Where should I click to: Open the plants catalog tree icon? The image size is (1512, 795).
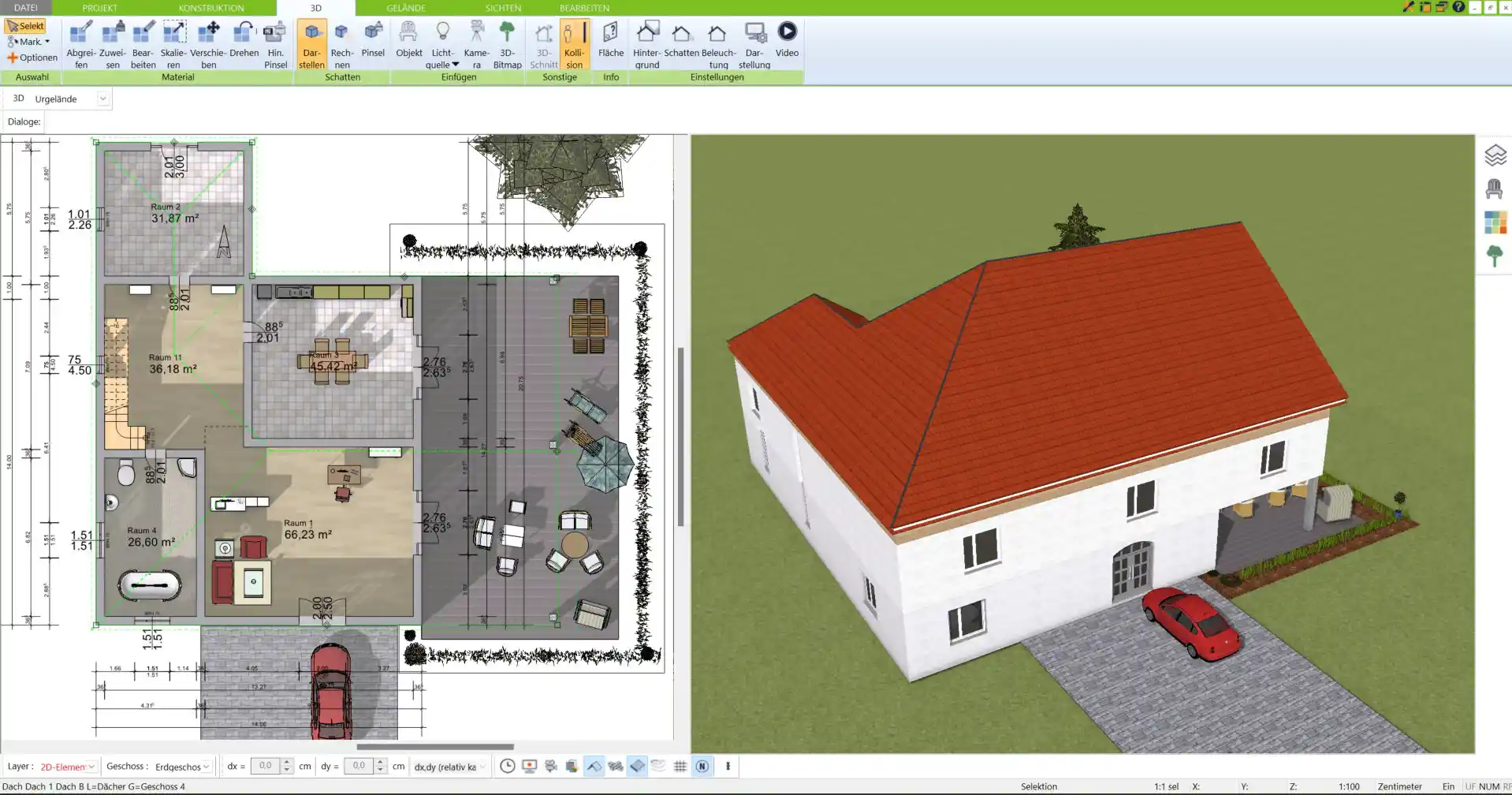coord(1495,256)
